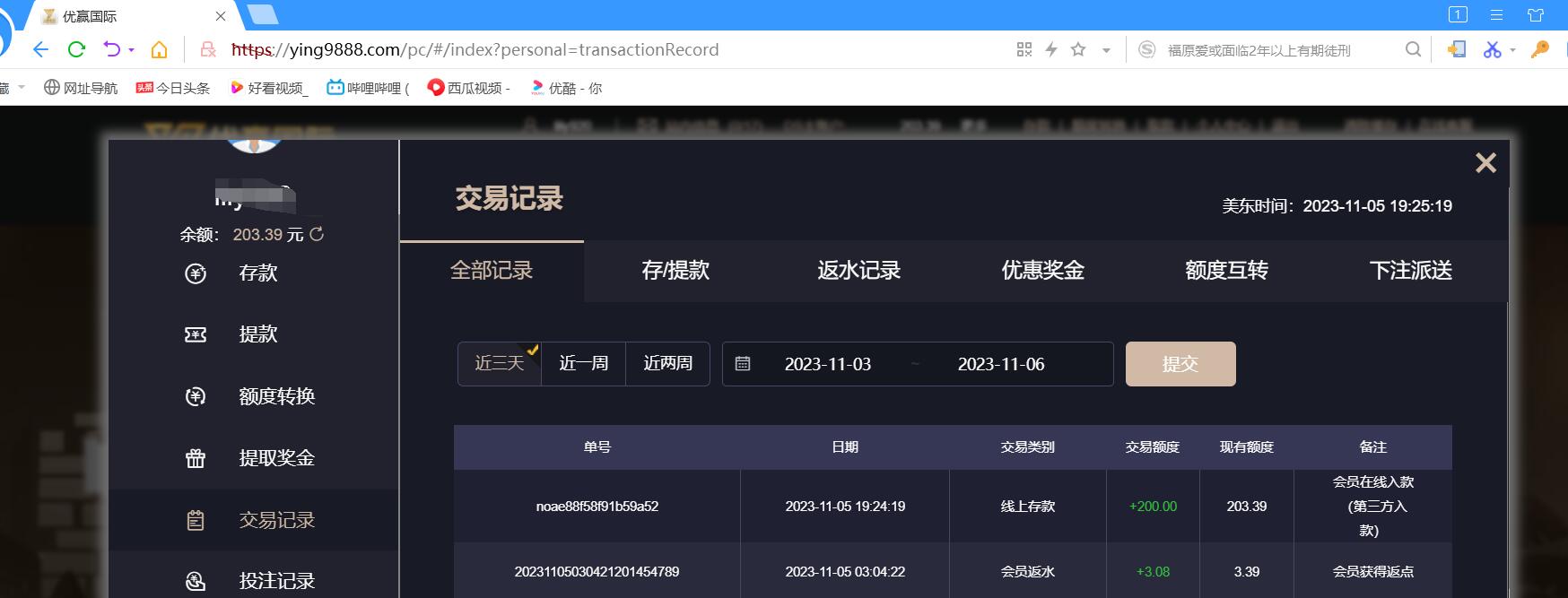
Task: Expand scissors screenshot tool dropdown
Action: [1512, 51]
